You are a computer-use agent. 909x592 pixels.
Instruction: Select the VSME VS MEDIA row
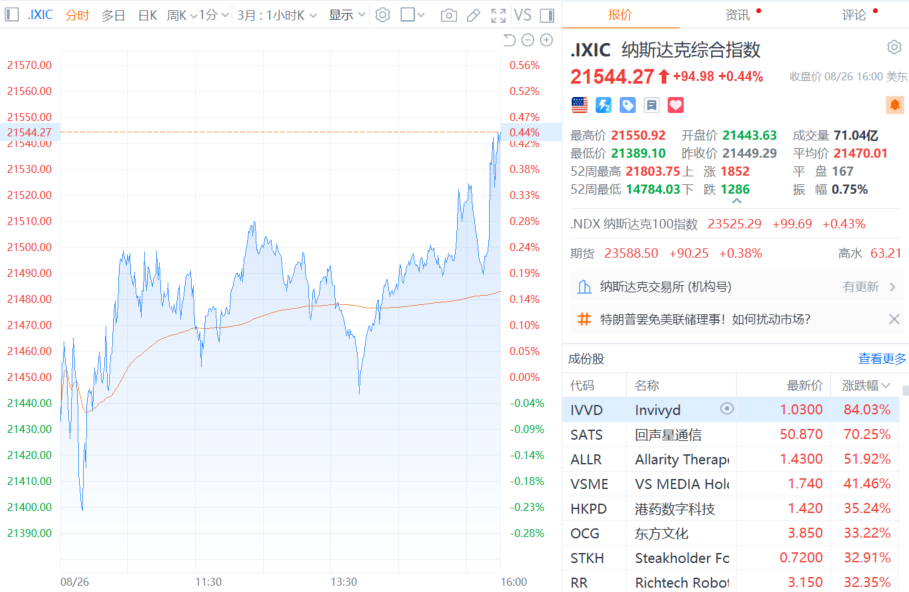click(x=730, y=484)
